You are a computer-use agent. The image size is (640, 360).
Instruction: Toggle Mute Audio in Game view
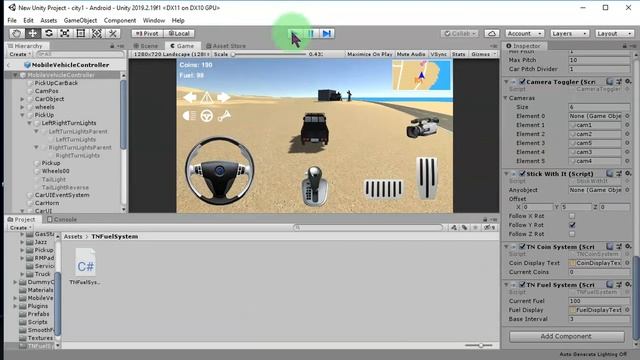click(411, 54)
